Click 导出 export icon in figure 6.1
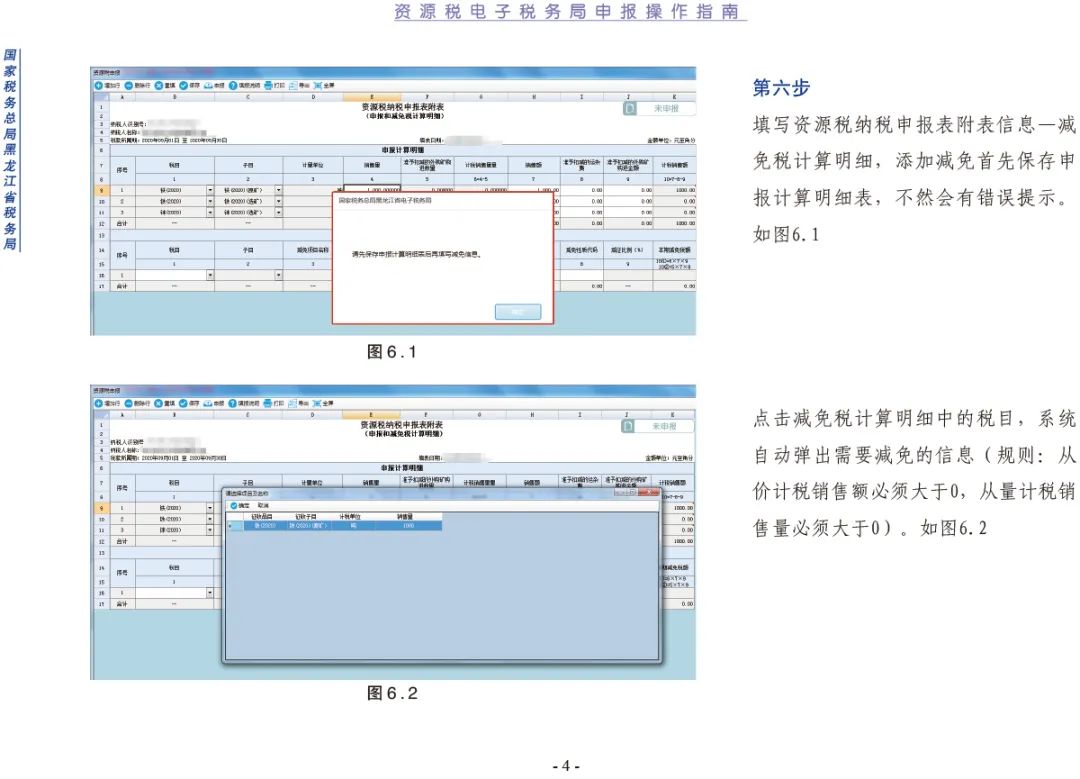Image resolution: width=1080 pixels, height=779 pixels. coord(293,85)
